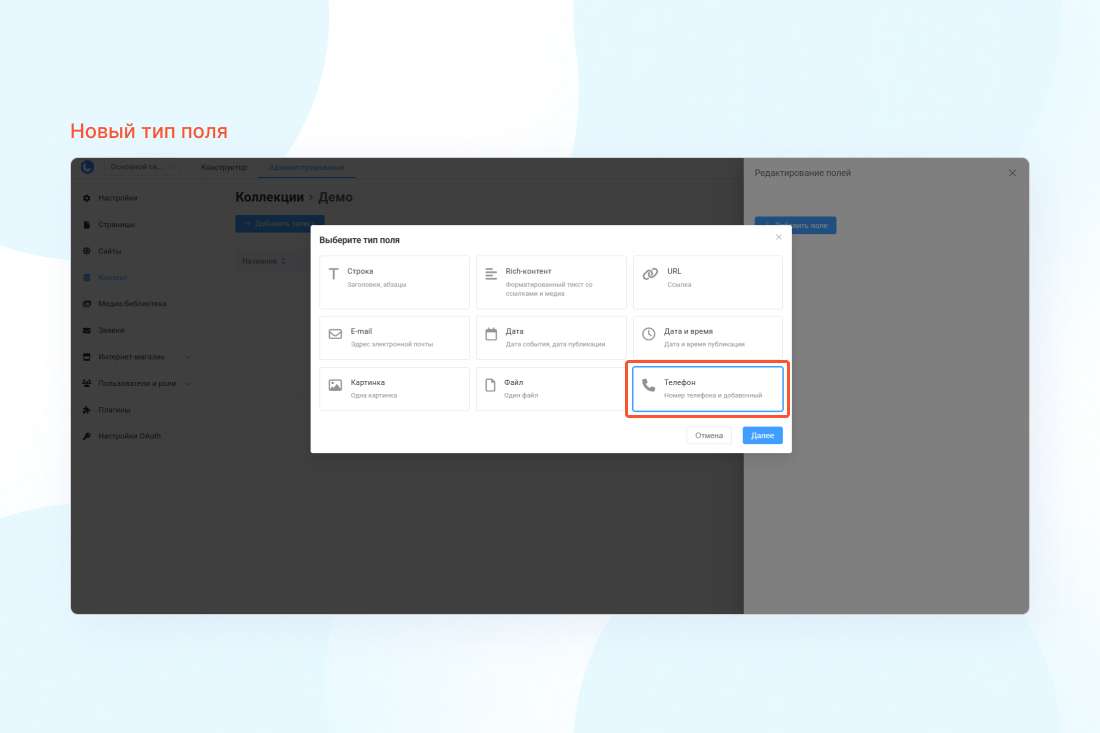The image size is (1100, 733).
Task: Select the Строка field type icon
Action: click(x=334, y=274)
